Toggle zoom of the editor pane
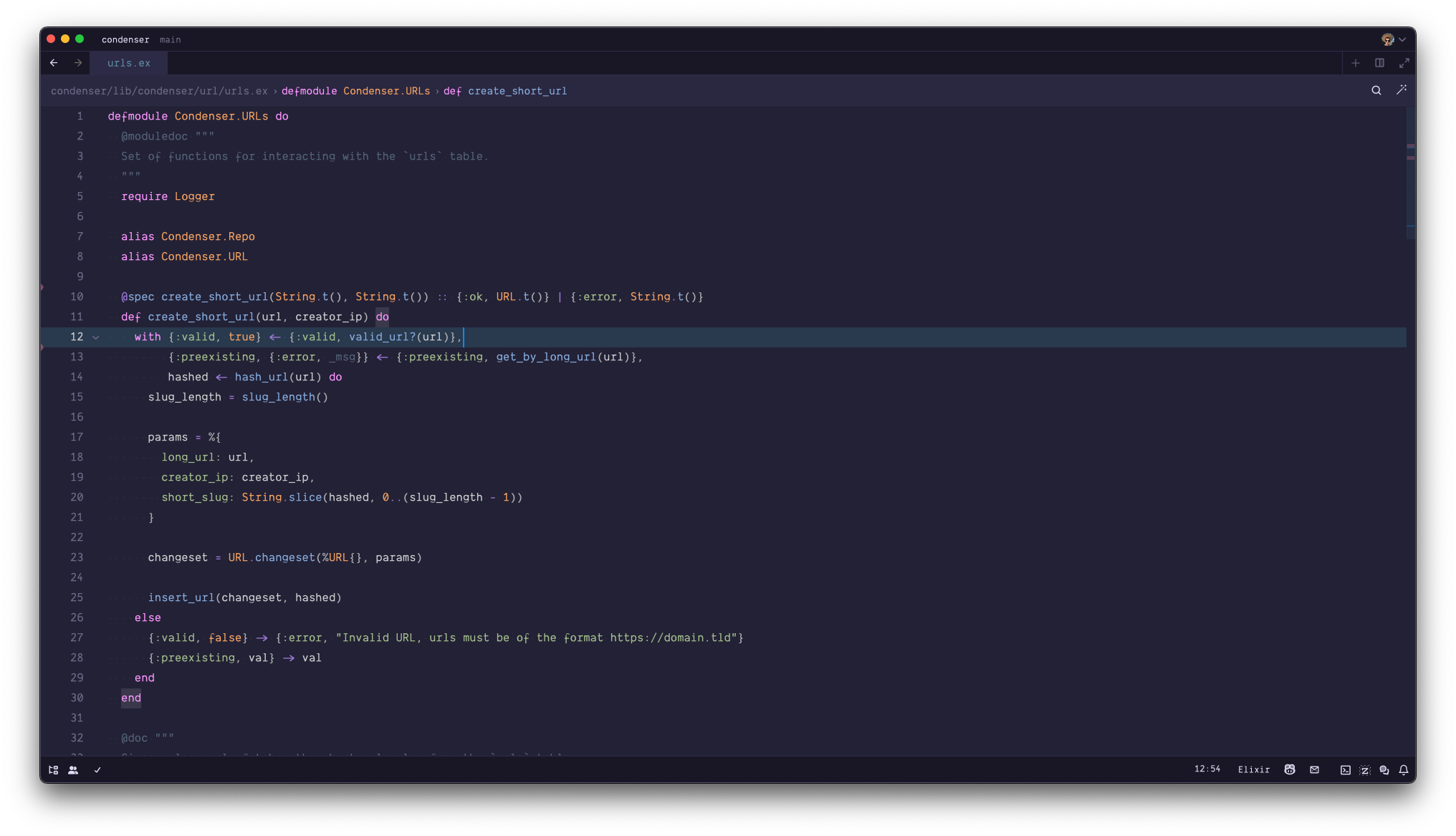This screenshot has width=1456, height=836. 1404,63
